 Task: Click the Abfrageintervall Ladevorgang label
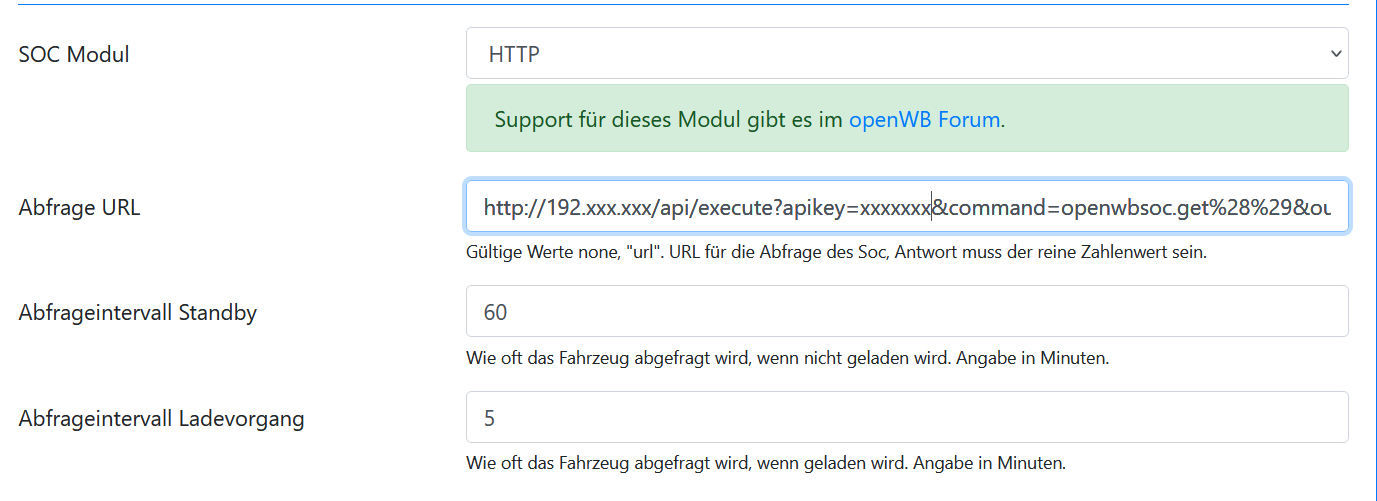[x=161, y=418]
